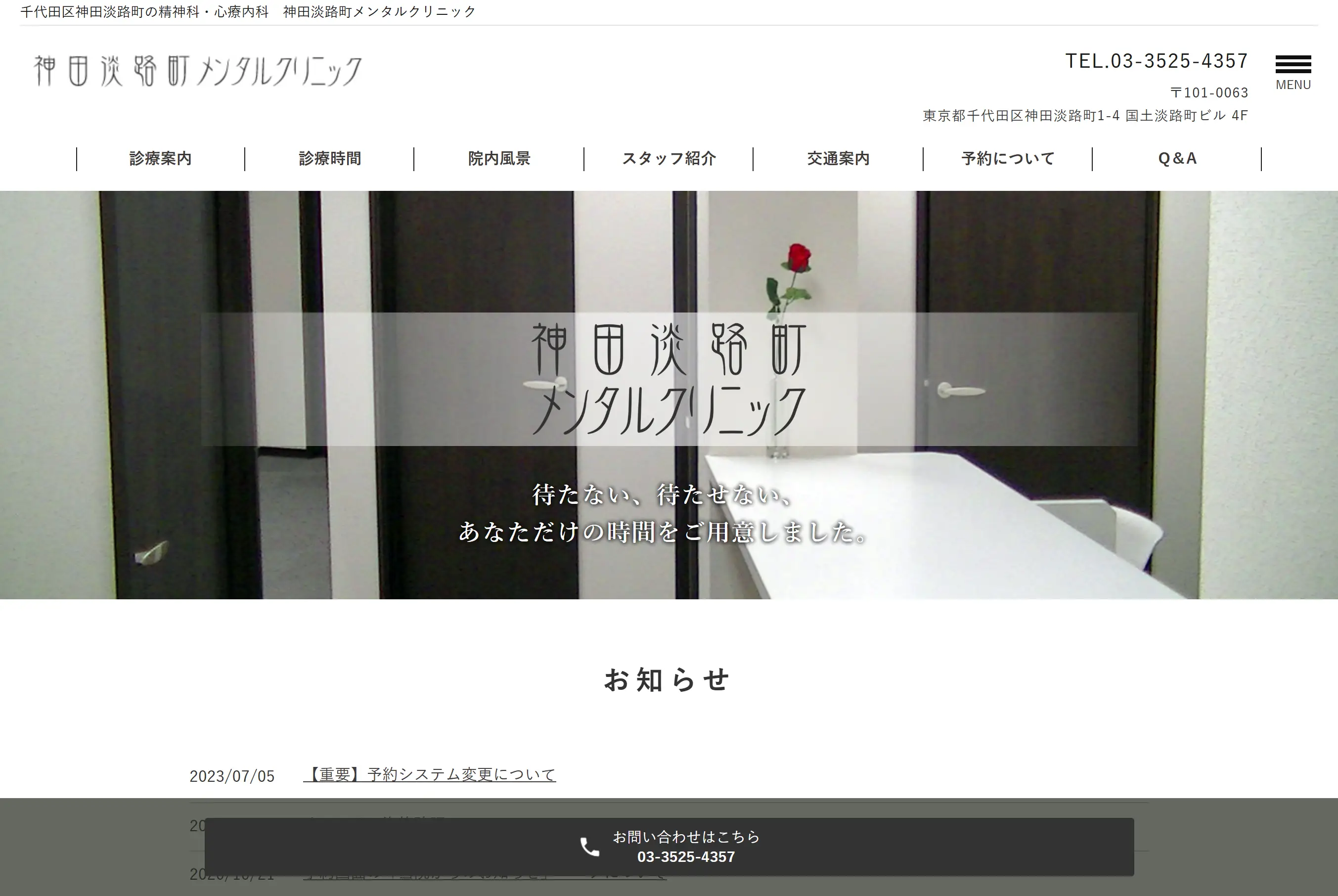Open the 交通案内 navigation item

838,158
